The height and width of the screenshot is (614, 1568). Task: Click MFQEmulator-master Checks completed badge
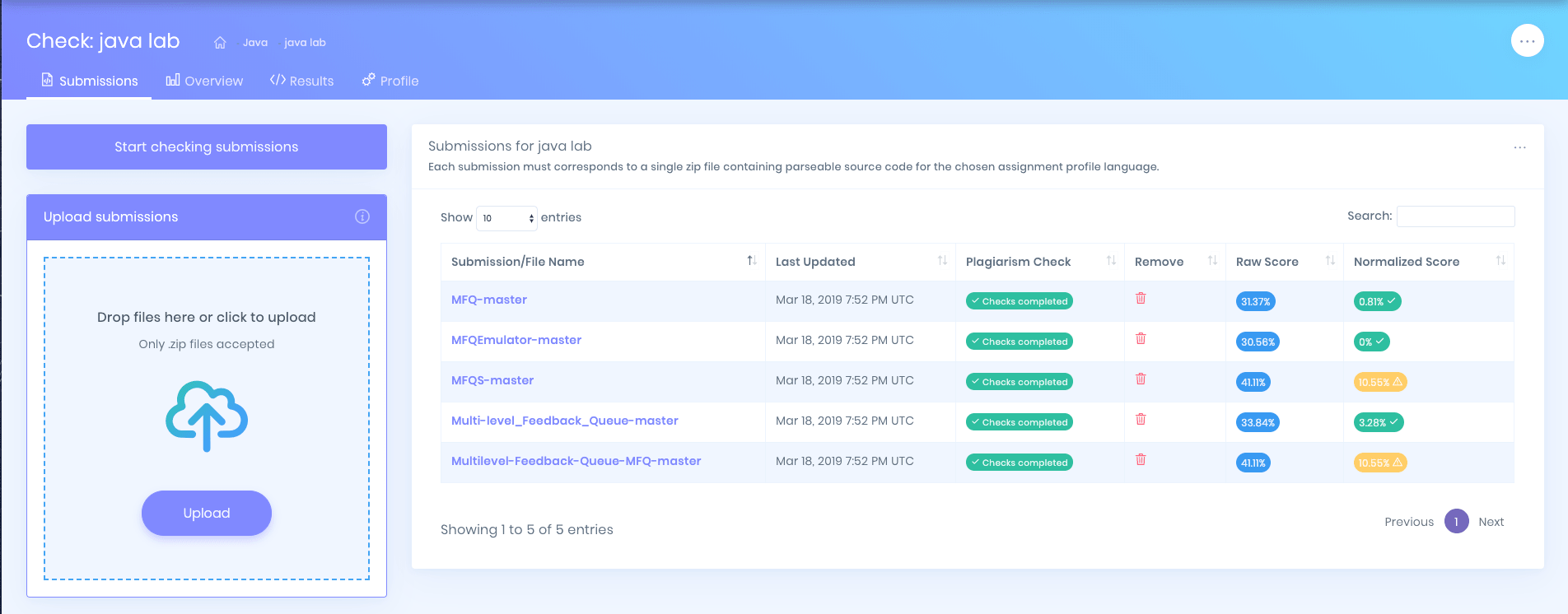(1020, 342)
